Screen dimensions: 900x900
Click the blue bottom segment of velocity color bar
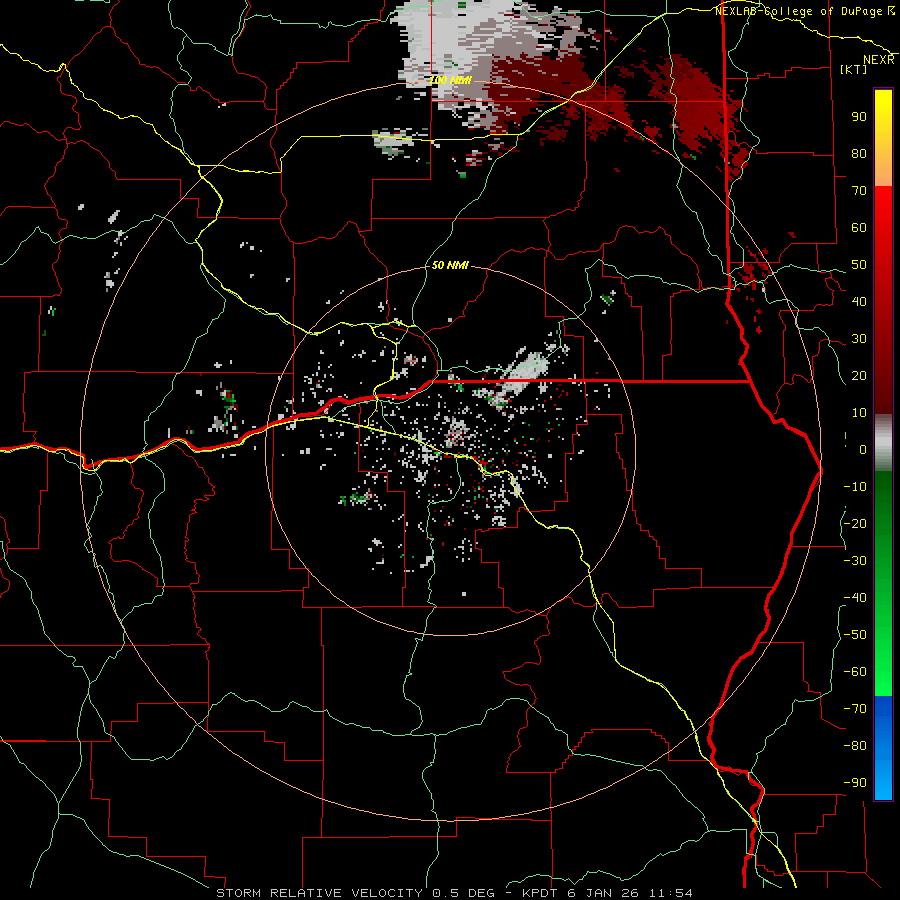coord(883,748)
